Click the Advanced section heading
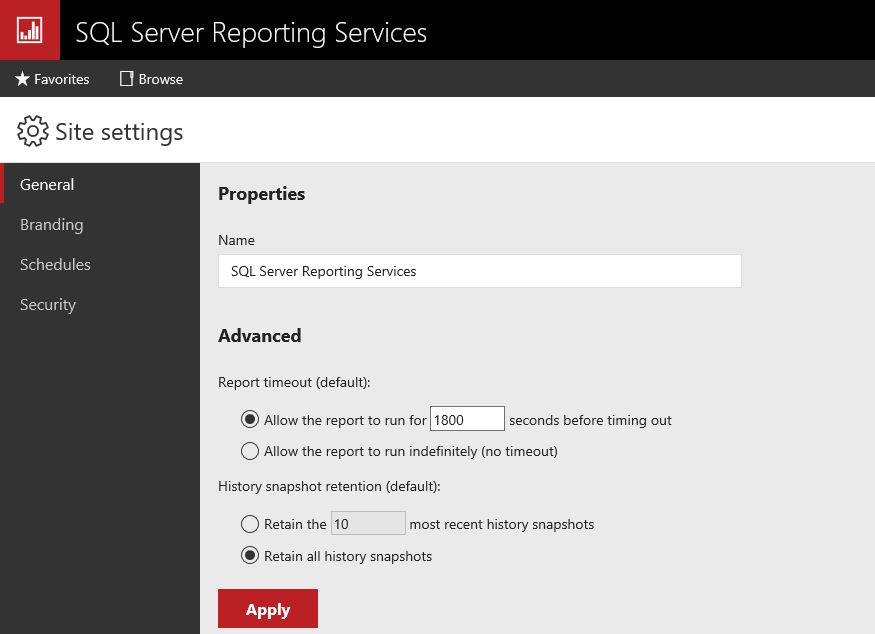Image resolution: width=875 pixels, height=634 pixels. pos(259,336)
